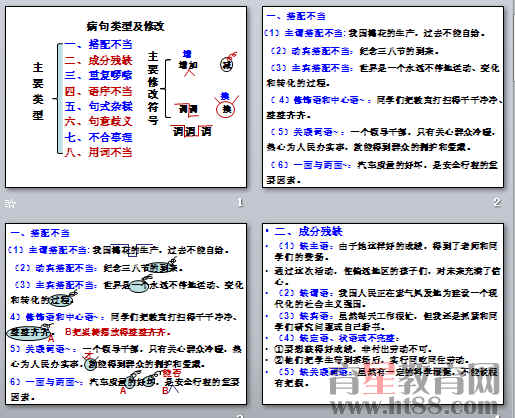This screenshot has width=515, height=418.
Task: Select slide 1 titled 病句类型及修改
Action: [126, 97]
